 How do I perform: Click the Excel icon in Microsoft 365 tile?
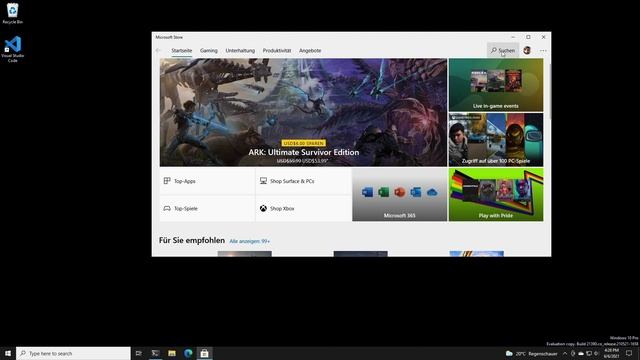pyautogui.click(x=383, y=192)
